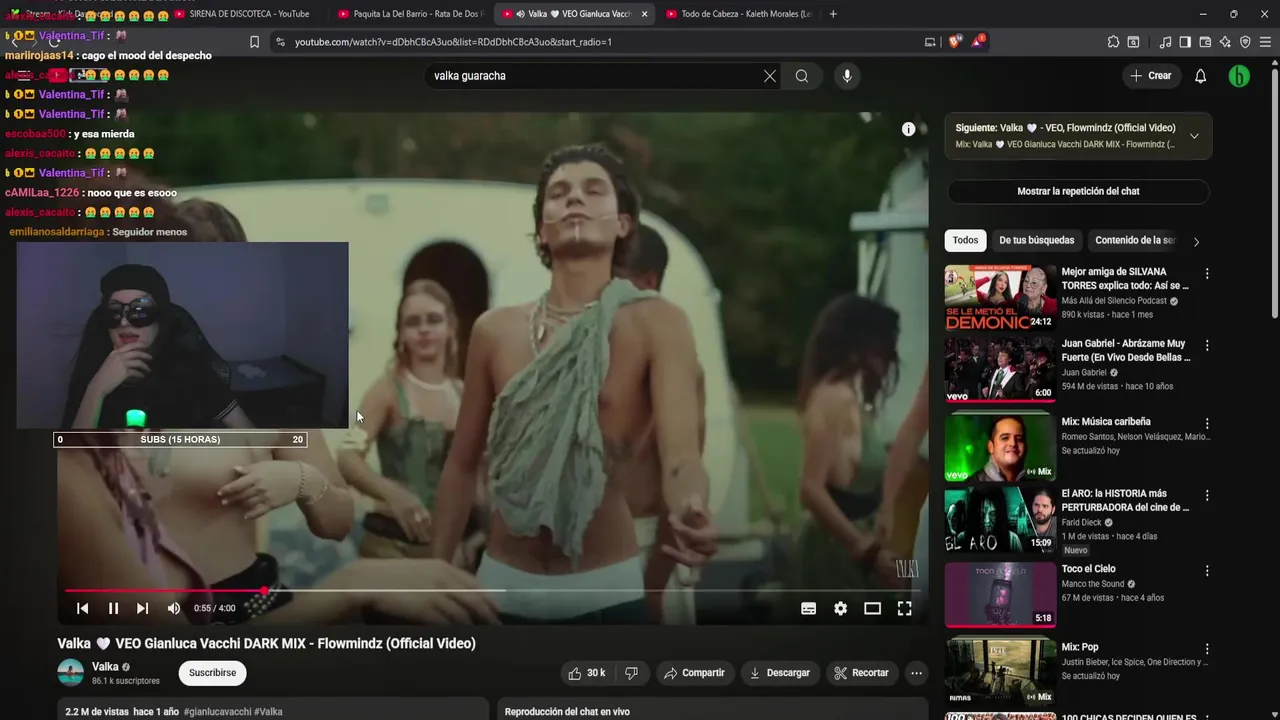Switch to Paquita La Del Barrio tab
The width and height of the screenshot is (1280, 720).
point(410,14)
